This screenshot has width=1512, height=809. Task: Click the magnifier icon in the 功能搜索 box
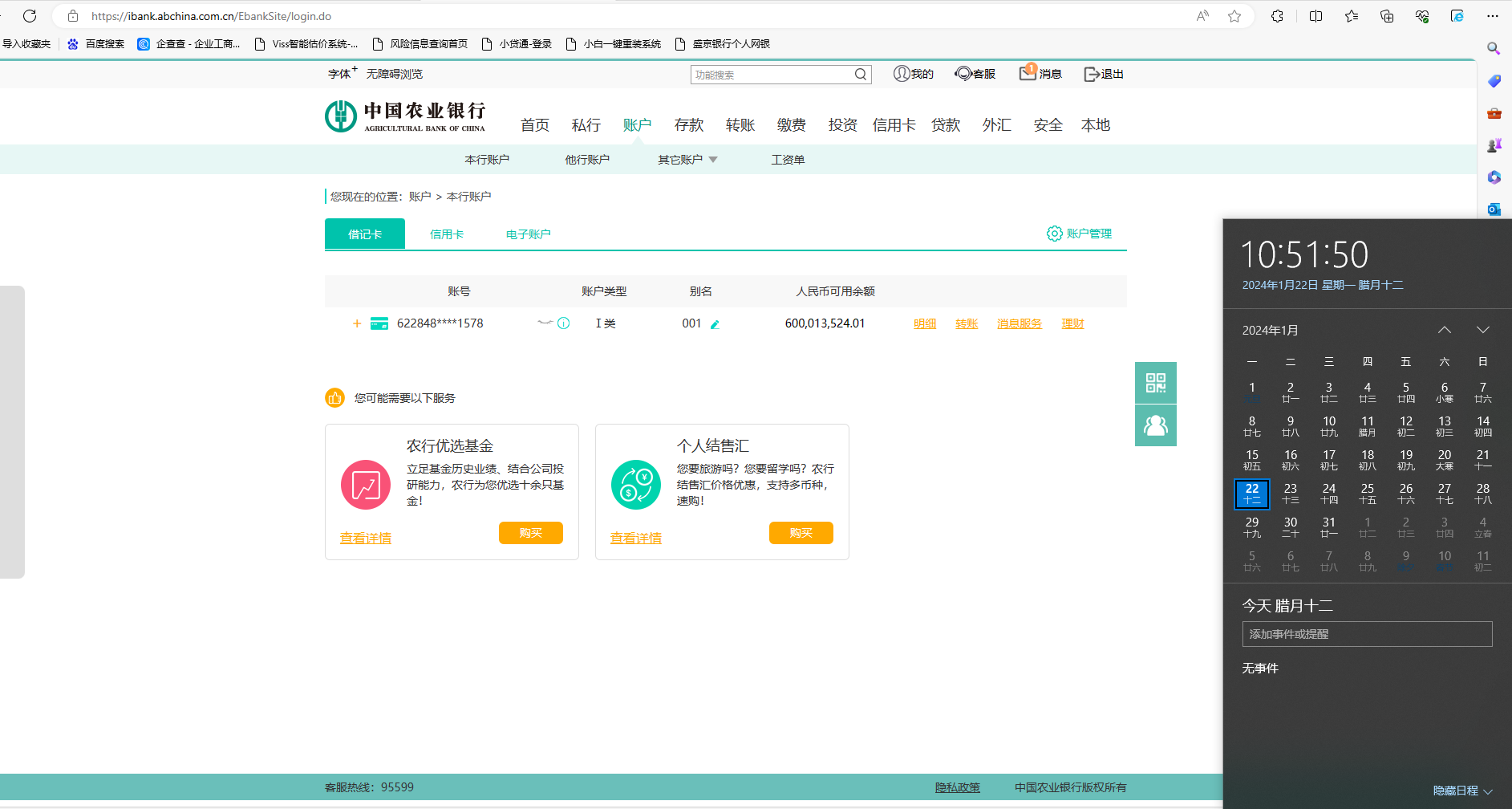860,75
